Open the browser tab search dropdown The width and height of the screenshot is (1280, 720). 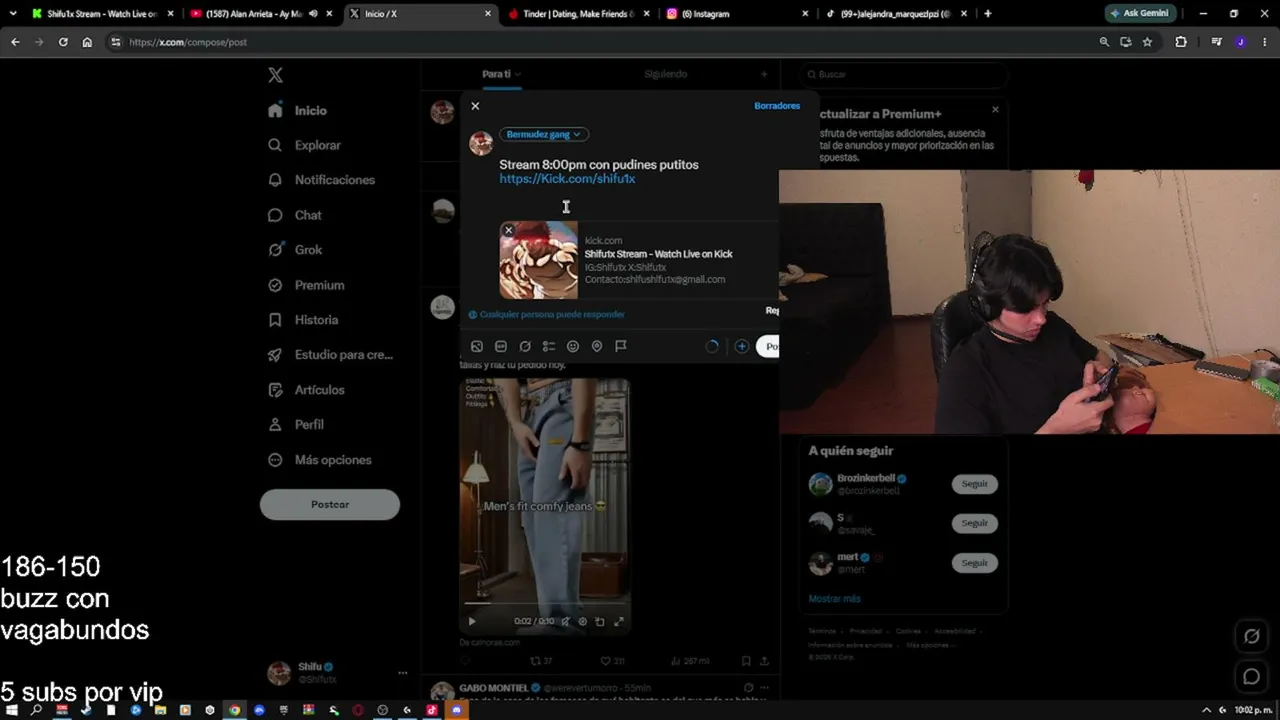(13, 14)
